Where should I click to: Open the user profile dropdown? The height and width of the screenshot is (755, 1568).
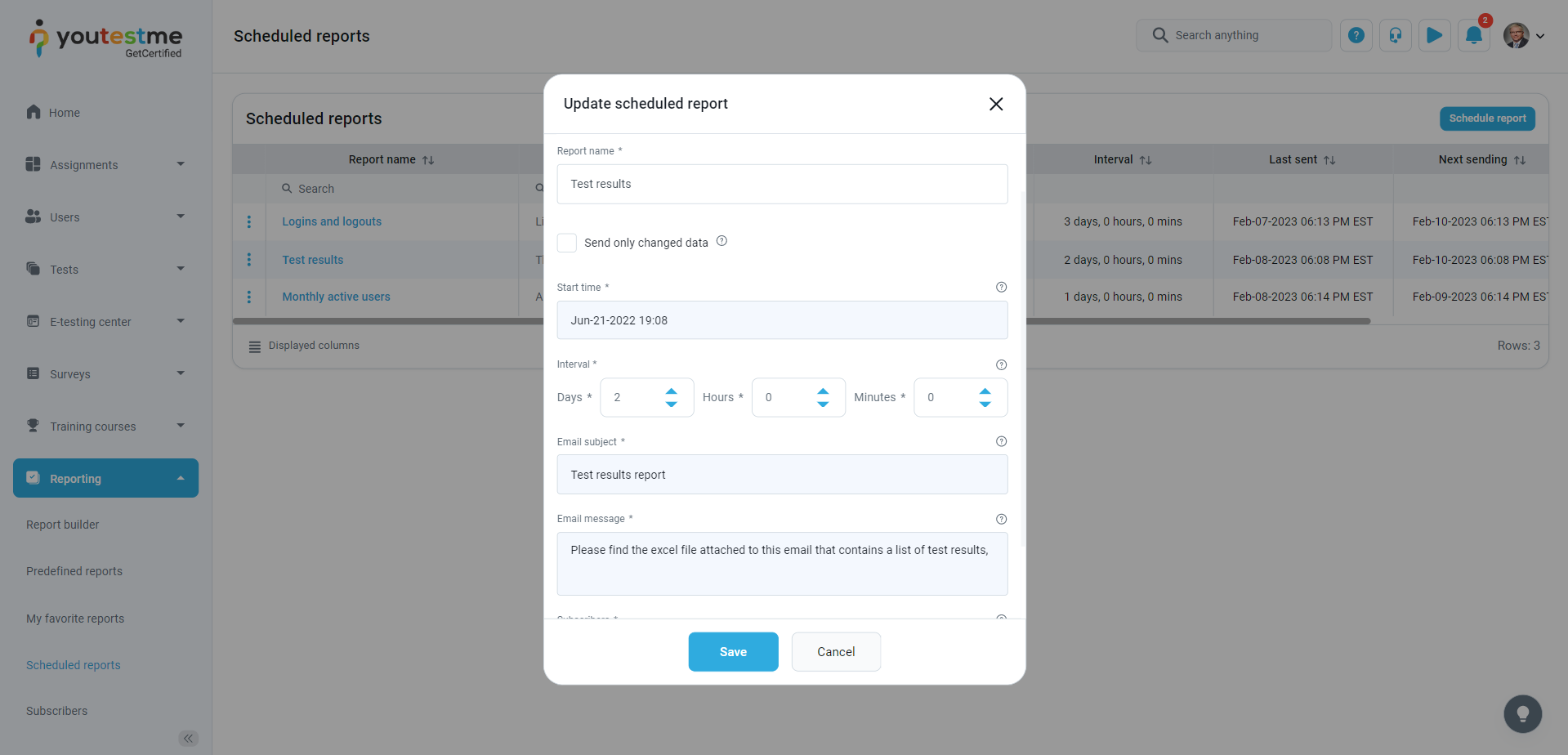click(1524, 36)
